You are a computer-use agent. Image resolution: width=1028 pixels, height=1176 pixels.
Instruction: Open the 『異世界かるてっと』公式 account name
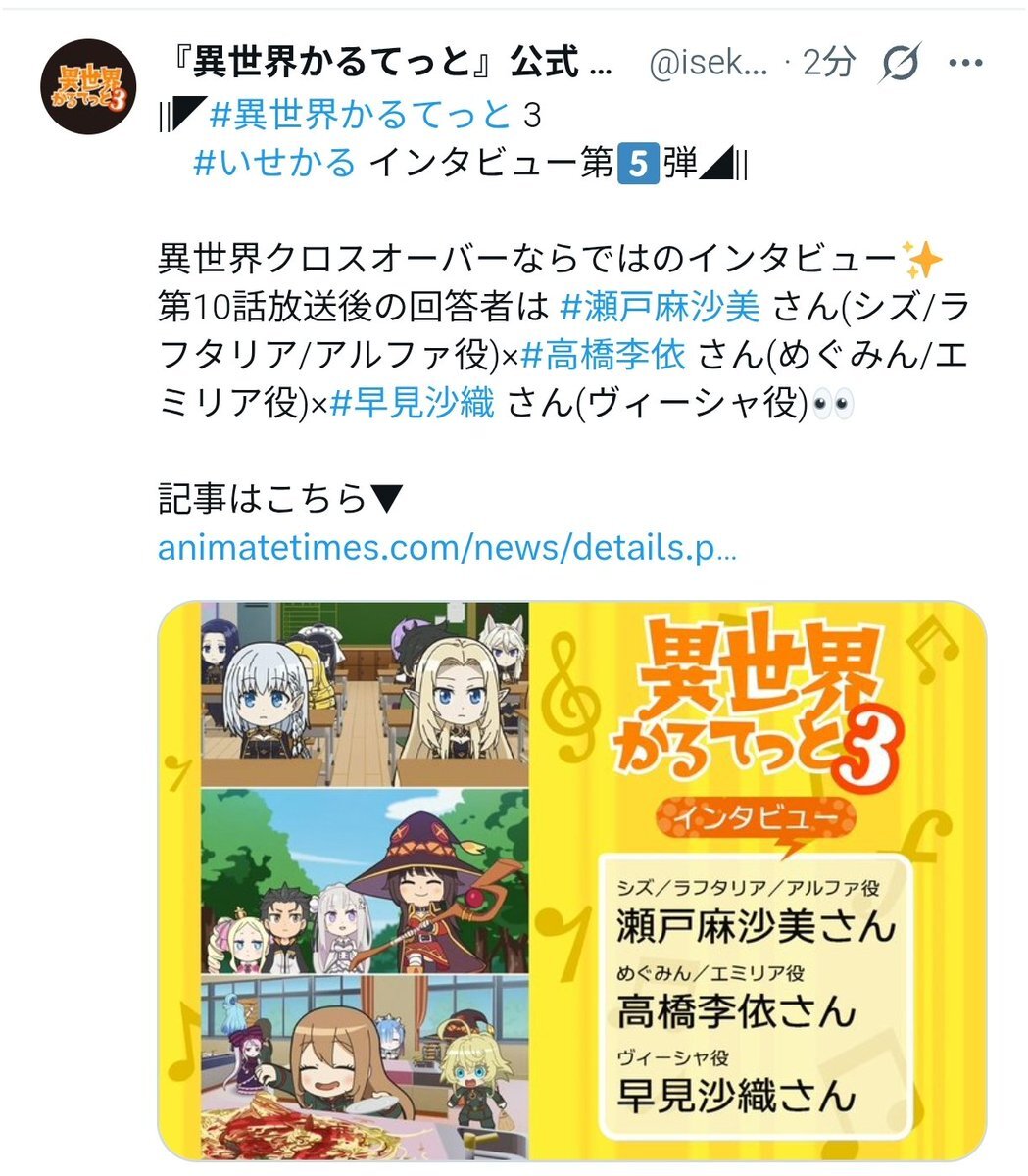pyautogui.click(x=391, y=66)
